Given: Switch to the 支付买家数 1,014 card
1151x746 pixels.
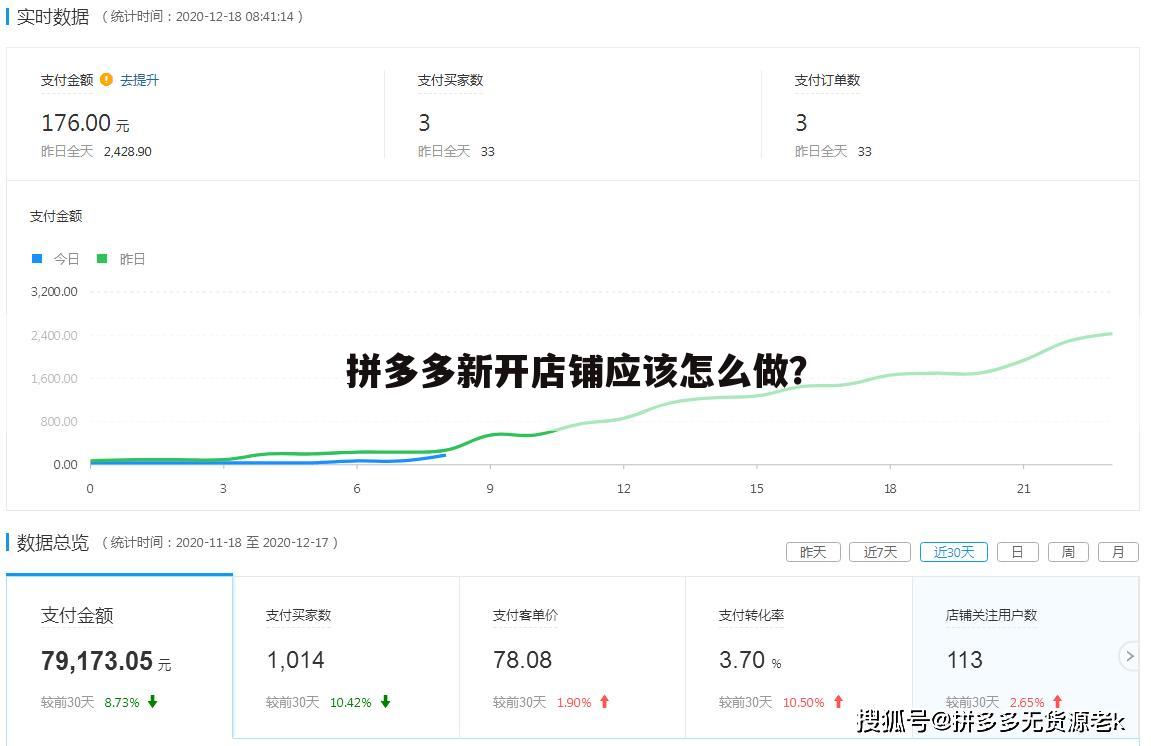Looking at the screenshot, I should (346, 657).
